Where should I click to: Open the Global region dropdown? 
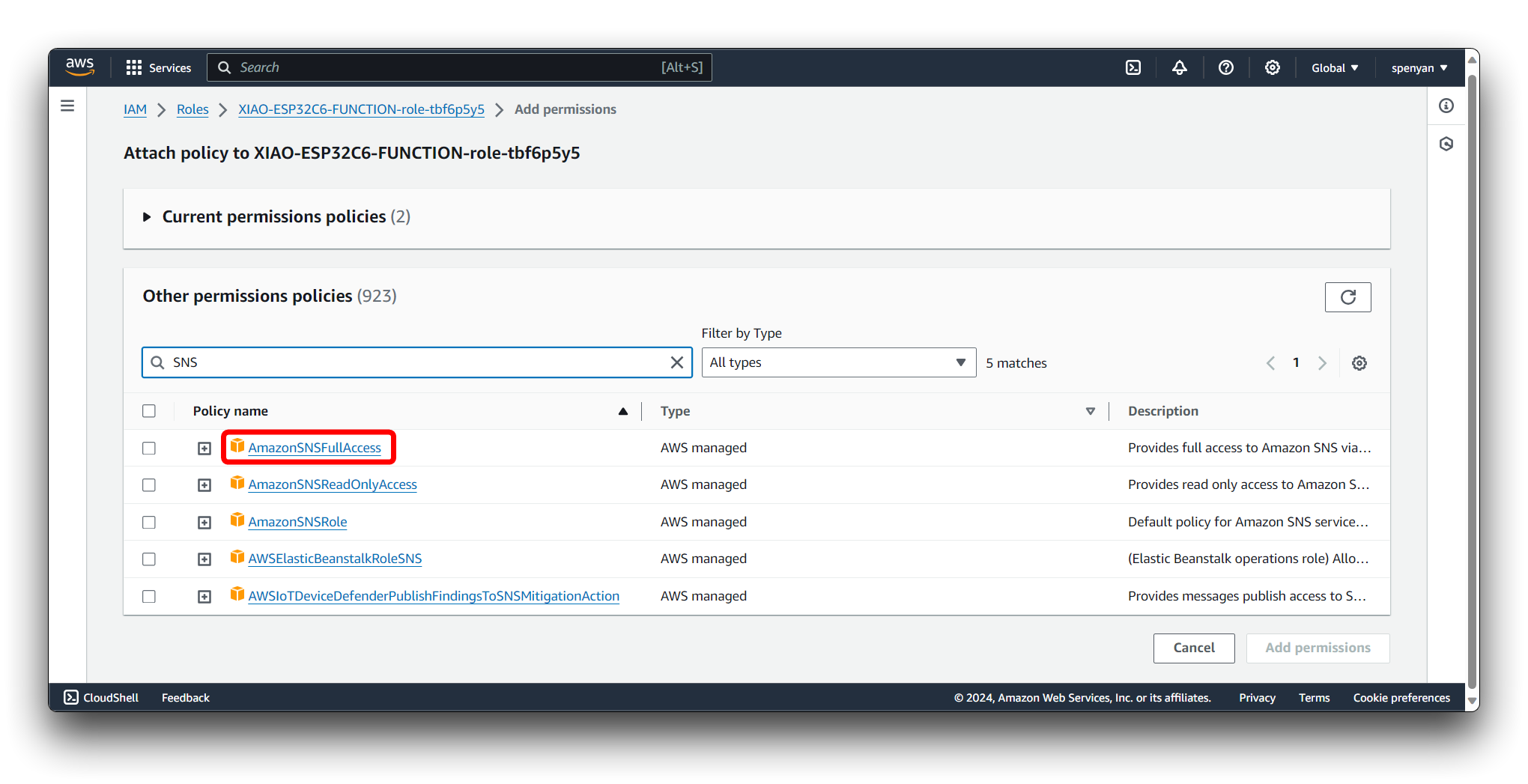point(1335,67)
